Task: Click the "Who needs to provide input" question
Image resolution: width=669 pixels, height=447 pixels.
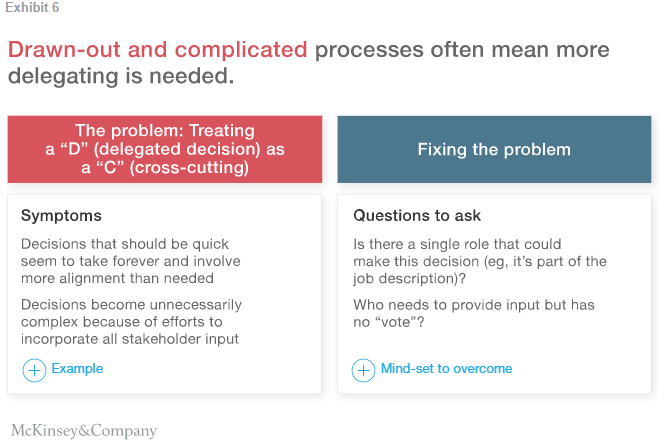Action: click(471, 313)
